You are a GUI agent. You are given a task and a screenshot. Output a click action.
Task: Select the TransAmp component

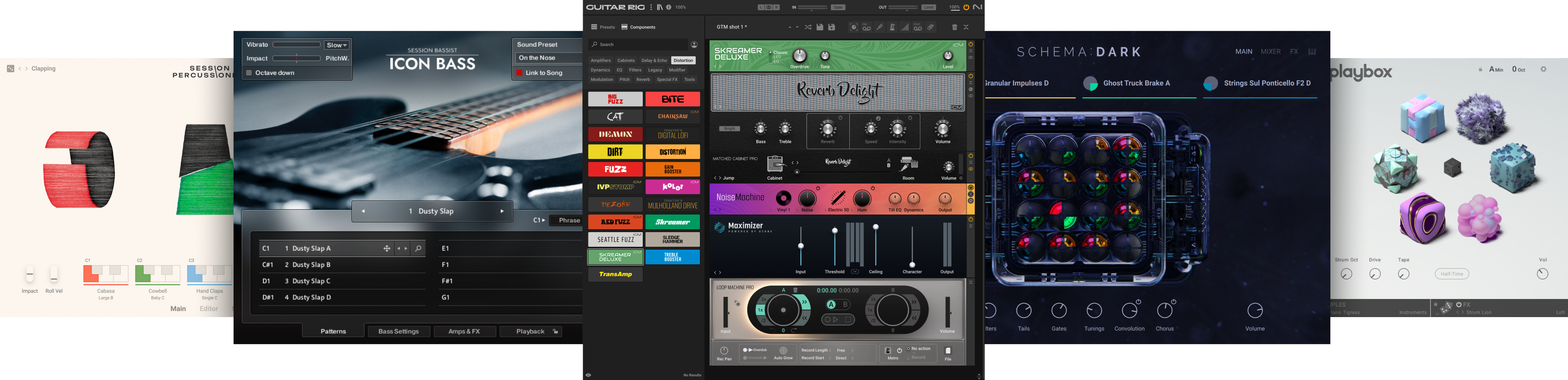(x=615, y=275)
